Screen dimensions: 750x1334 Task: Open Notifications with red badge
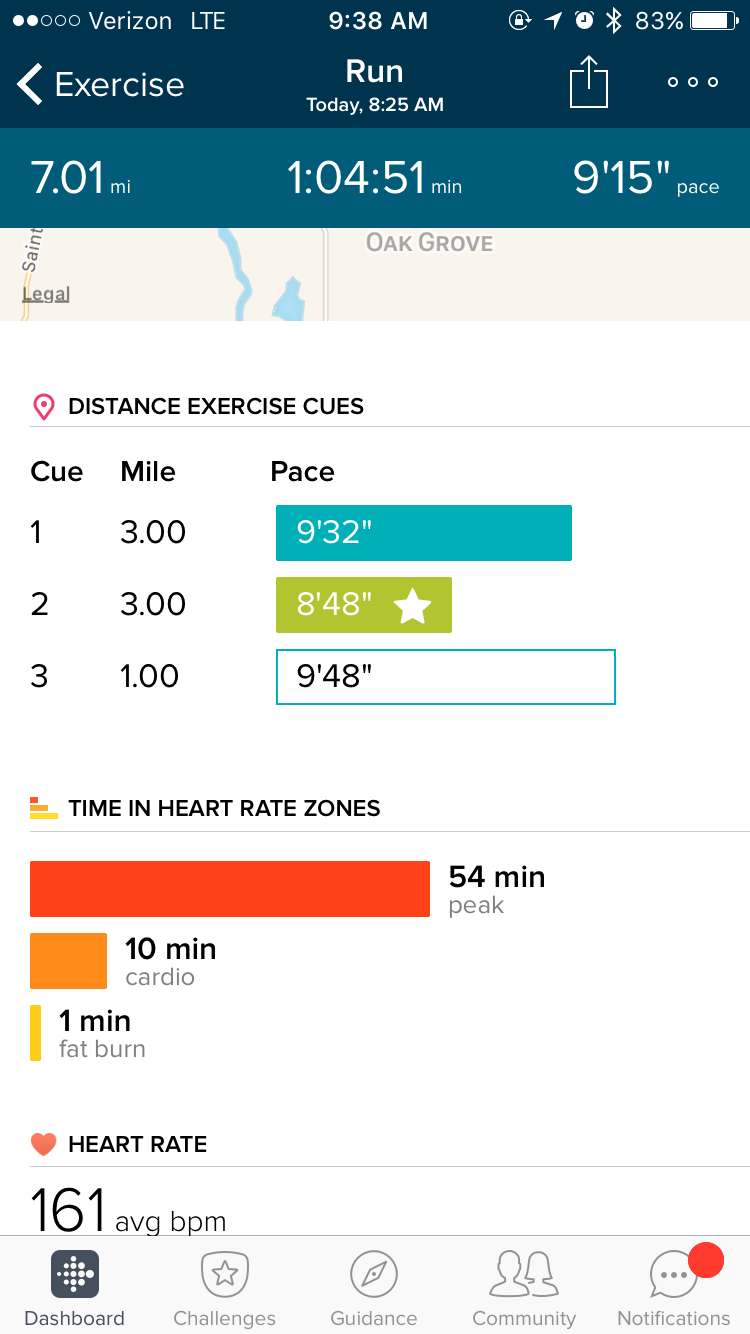tap(674, 1289)
